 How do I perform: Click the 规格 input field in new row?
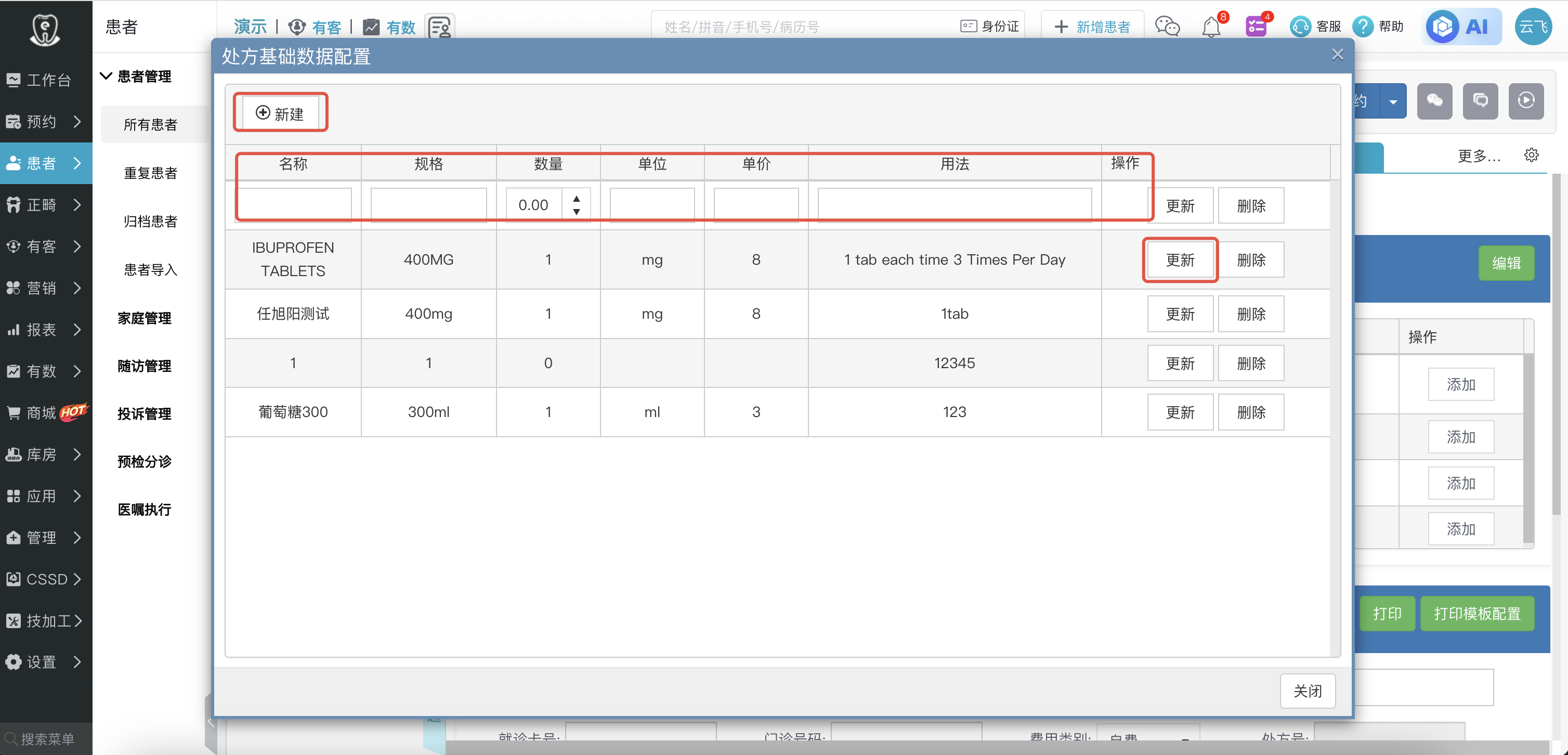(x=428, y=205)
